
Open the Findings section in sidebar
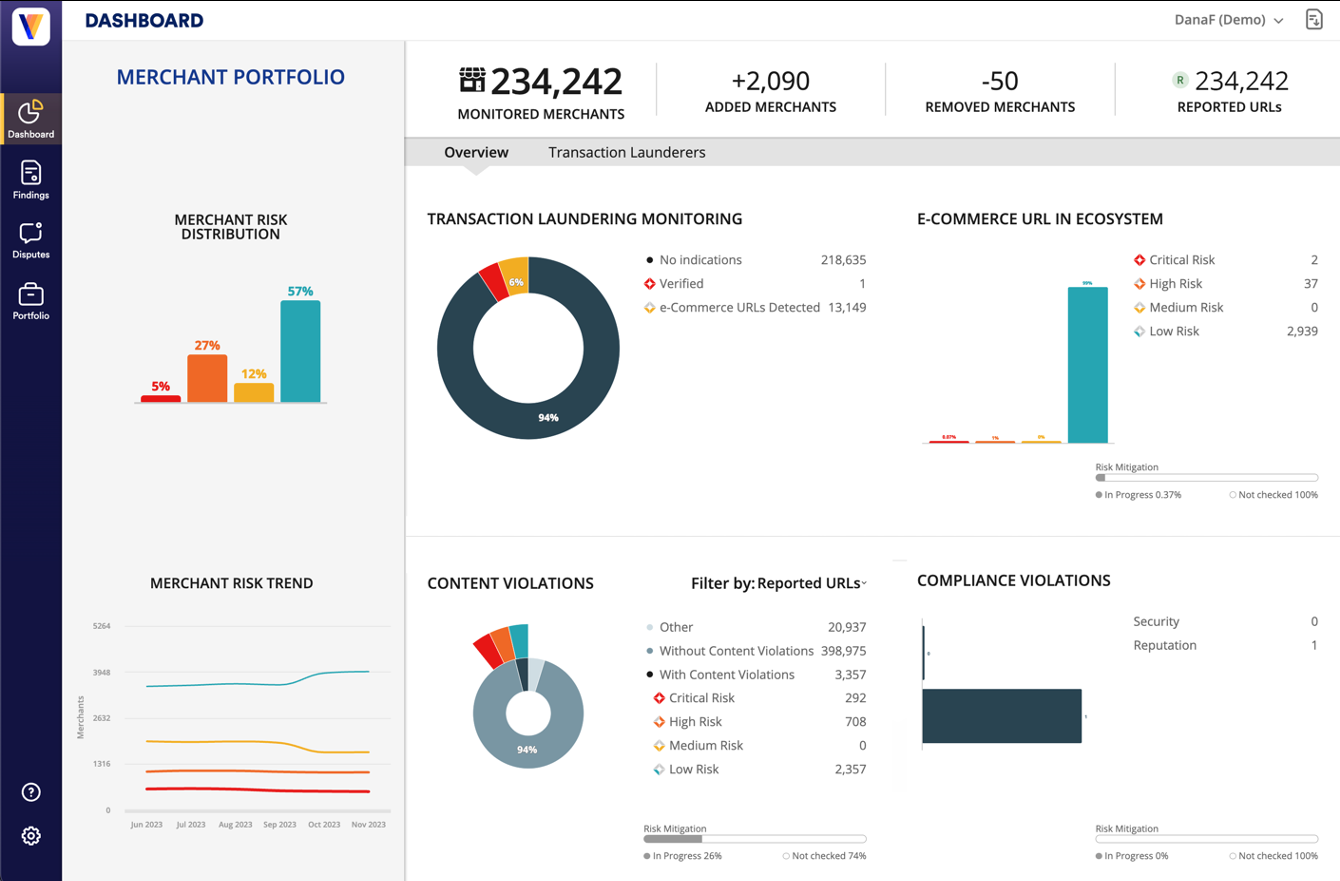tap(31, 180)
